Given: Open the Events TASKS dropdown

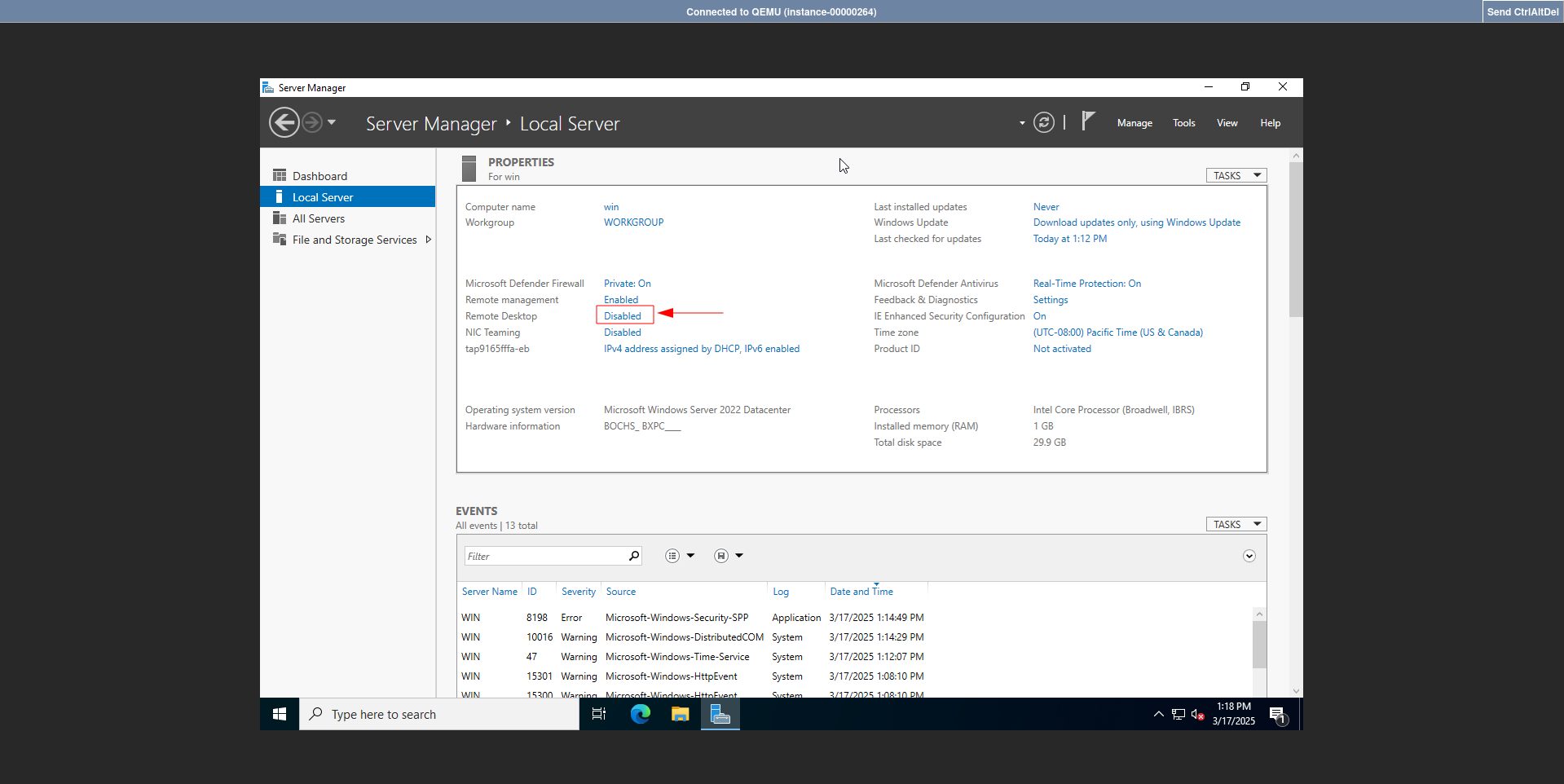Looking at the screenshot, I should coord(1236,524).
